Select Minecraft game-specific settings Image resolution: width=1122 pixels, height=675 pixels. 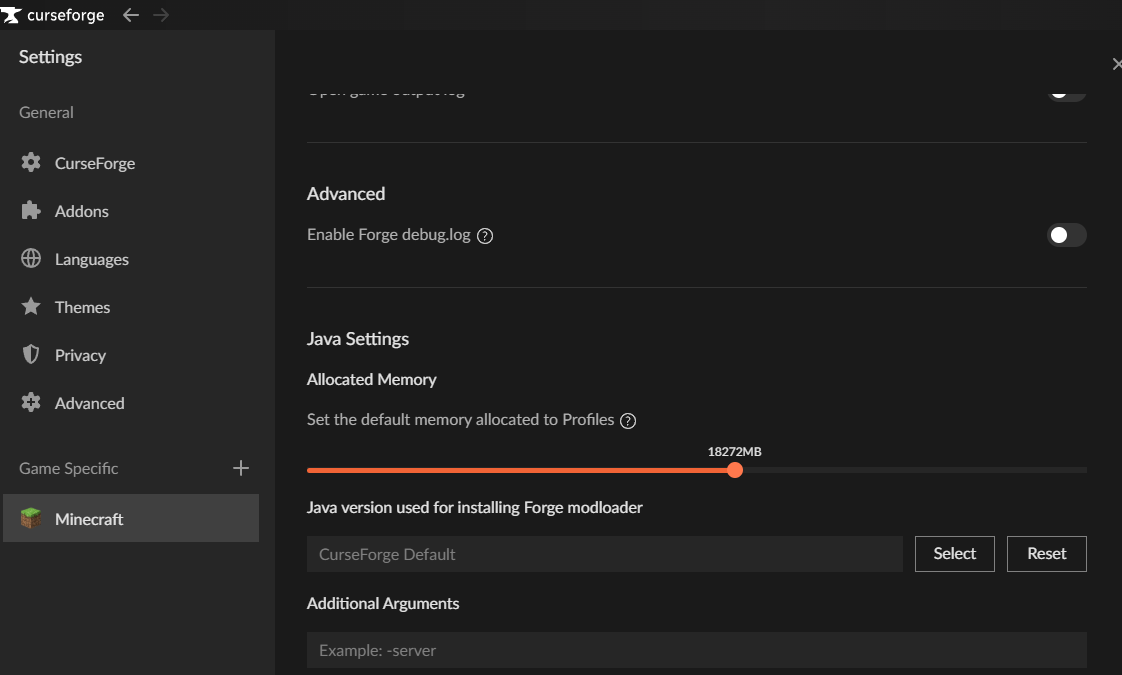pyautogui.click(x=131, y=518)
